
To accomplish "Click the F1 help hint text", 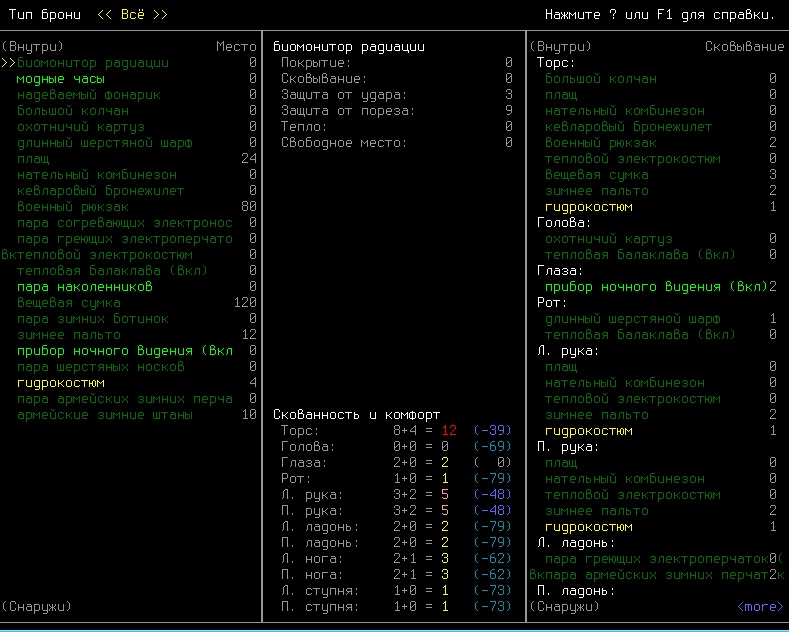I will tap(660, 15).
